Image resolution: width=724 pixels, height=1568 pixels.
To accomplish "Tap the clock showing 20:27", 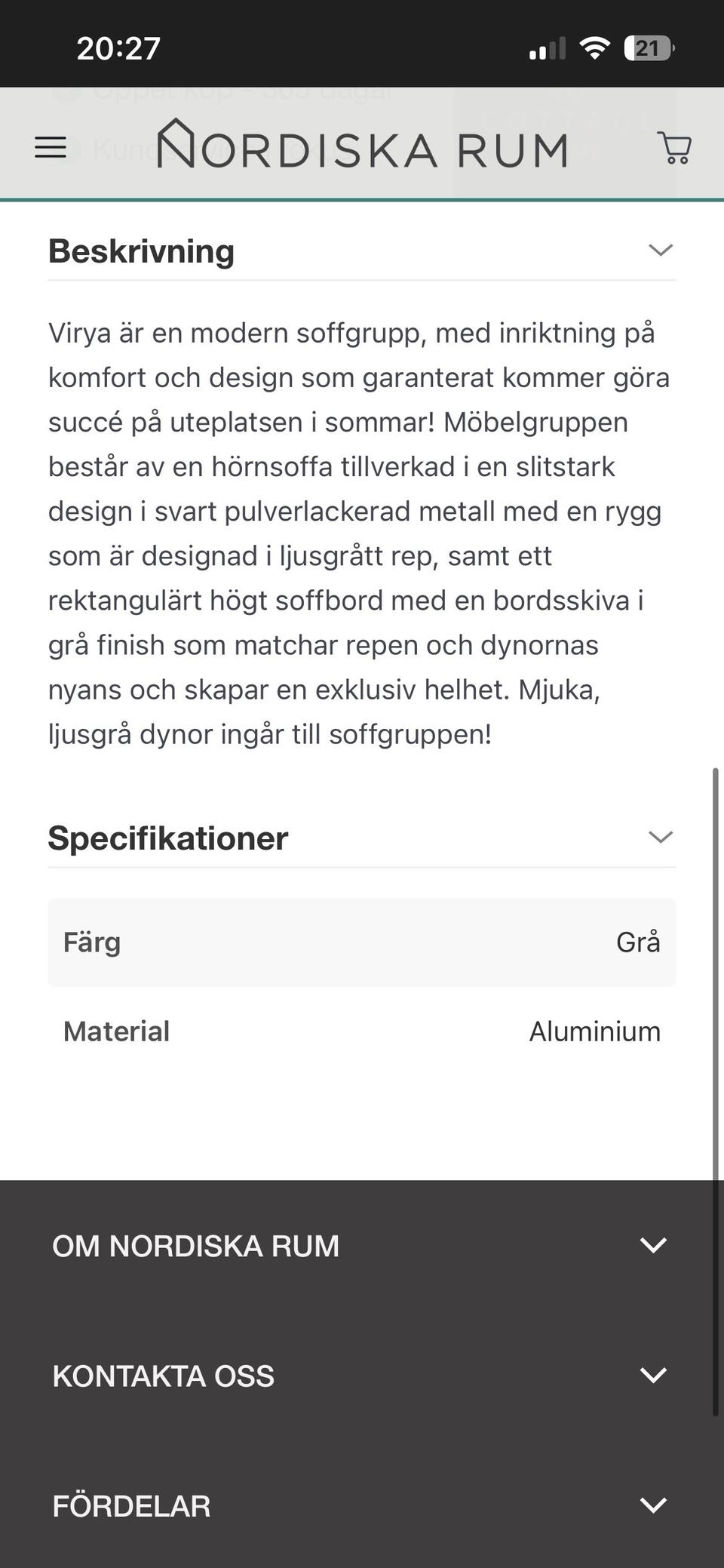I will [118, 47].
